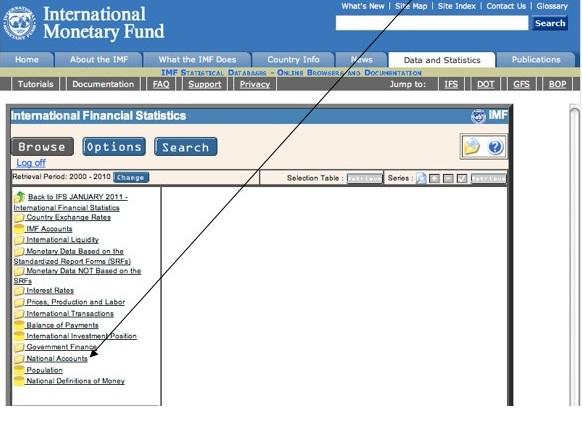Toggle the Series checkmark box
Screen dimensions: 583x442
point(462,178)
